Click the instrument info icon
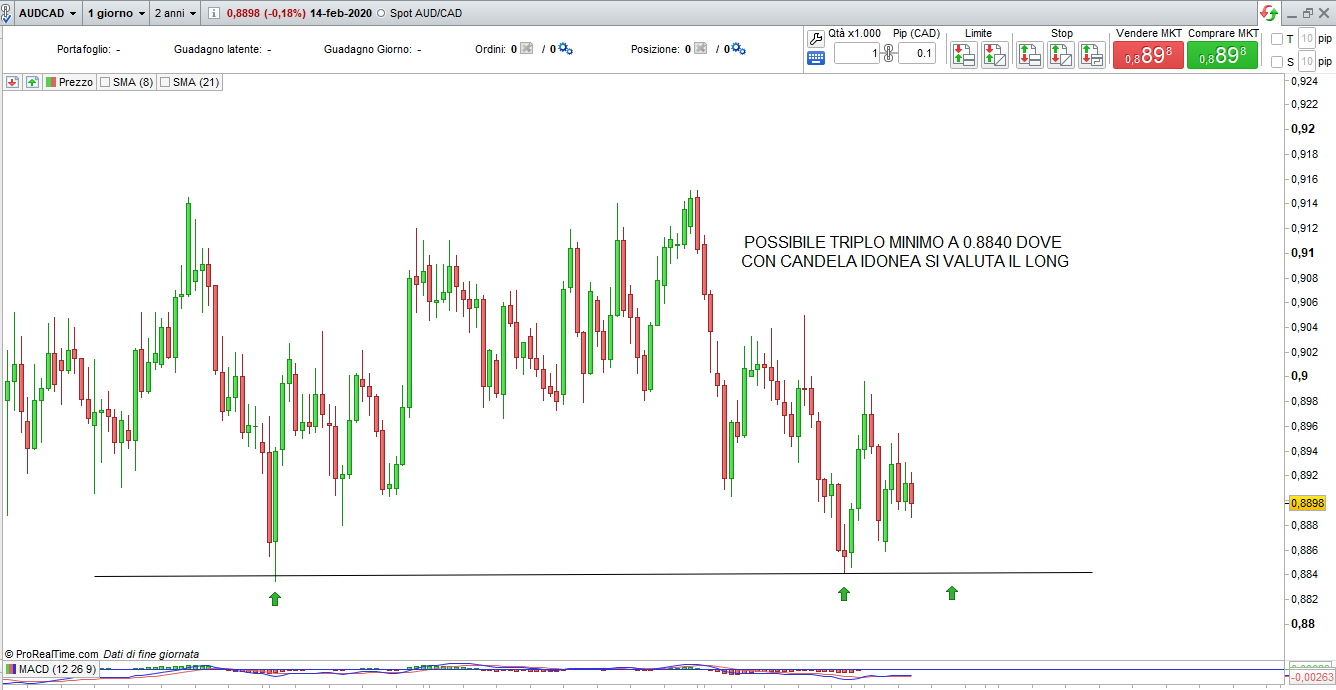 pos(215,13)
